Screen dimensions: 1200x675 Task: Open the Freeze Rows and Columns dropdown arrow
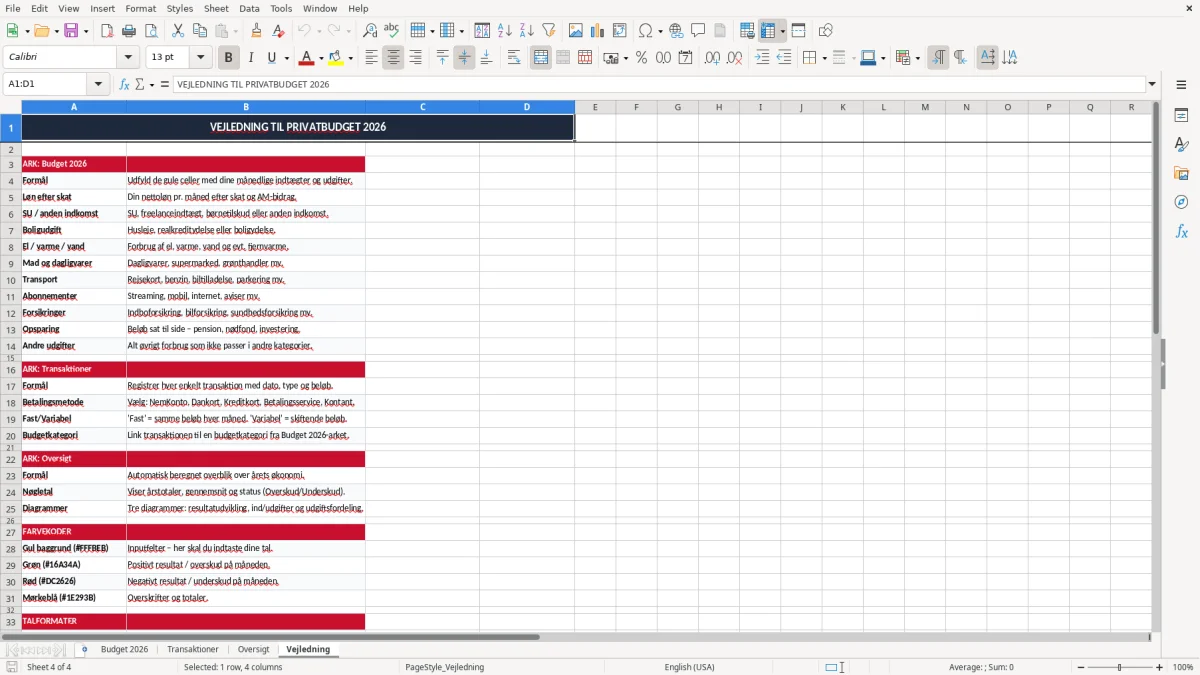click(782, 31)
